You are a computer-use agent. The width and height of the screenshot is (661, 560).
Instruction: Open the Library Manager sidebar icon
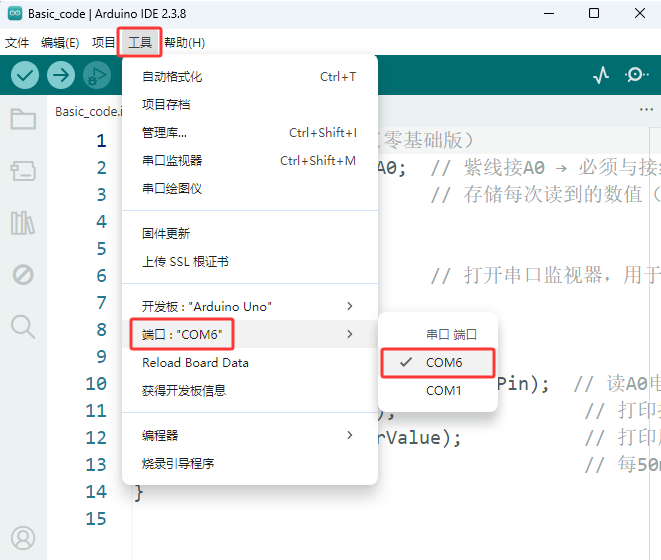click(23, 223)
